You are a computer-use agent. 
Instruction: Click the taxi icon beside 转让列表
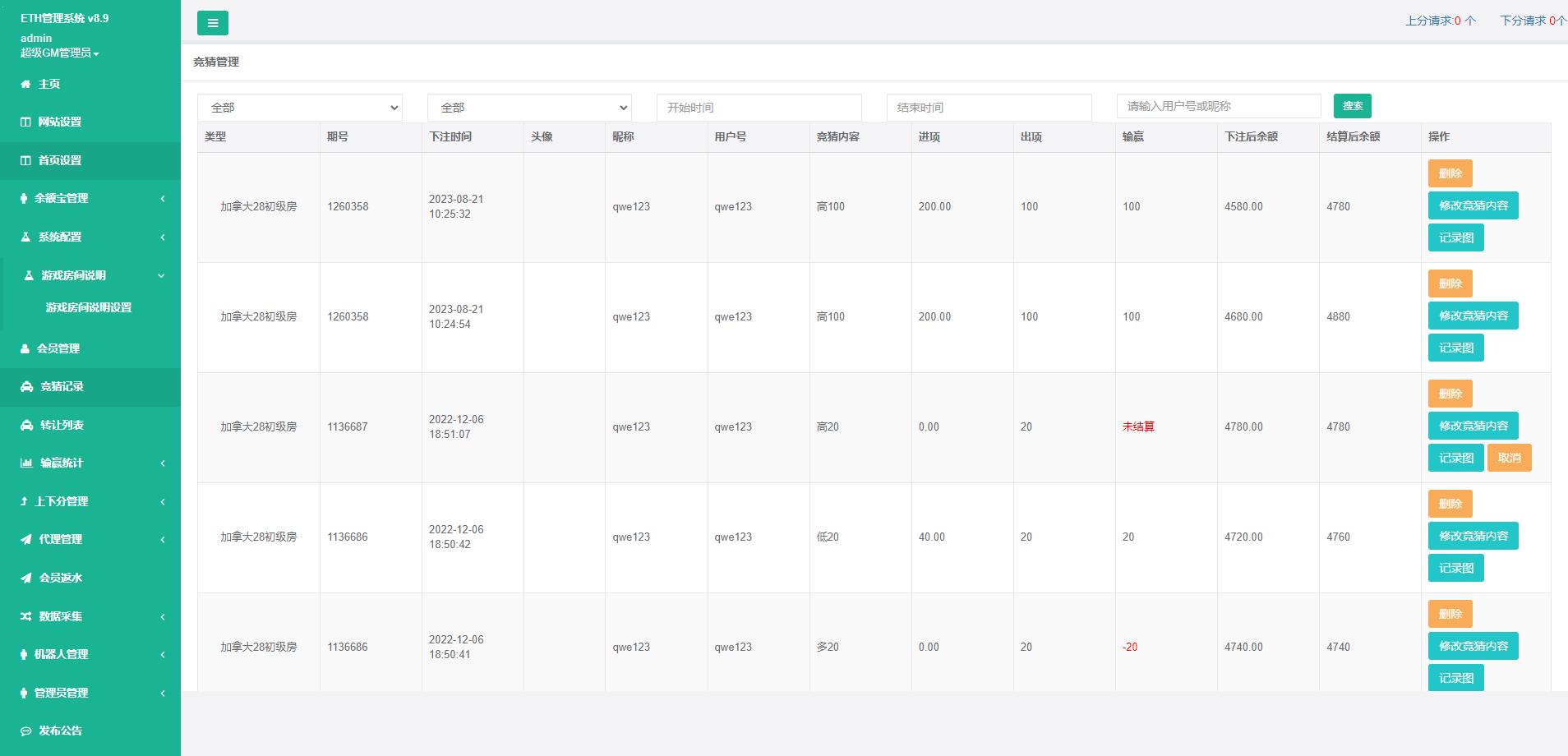click(26, 425)
